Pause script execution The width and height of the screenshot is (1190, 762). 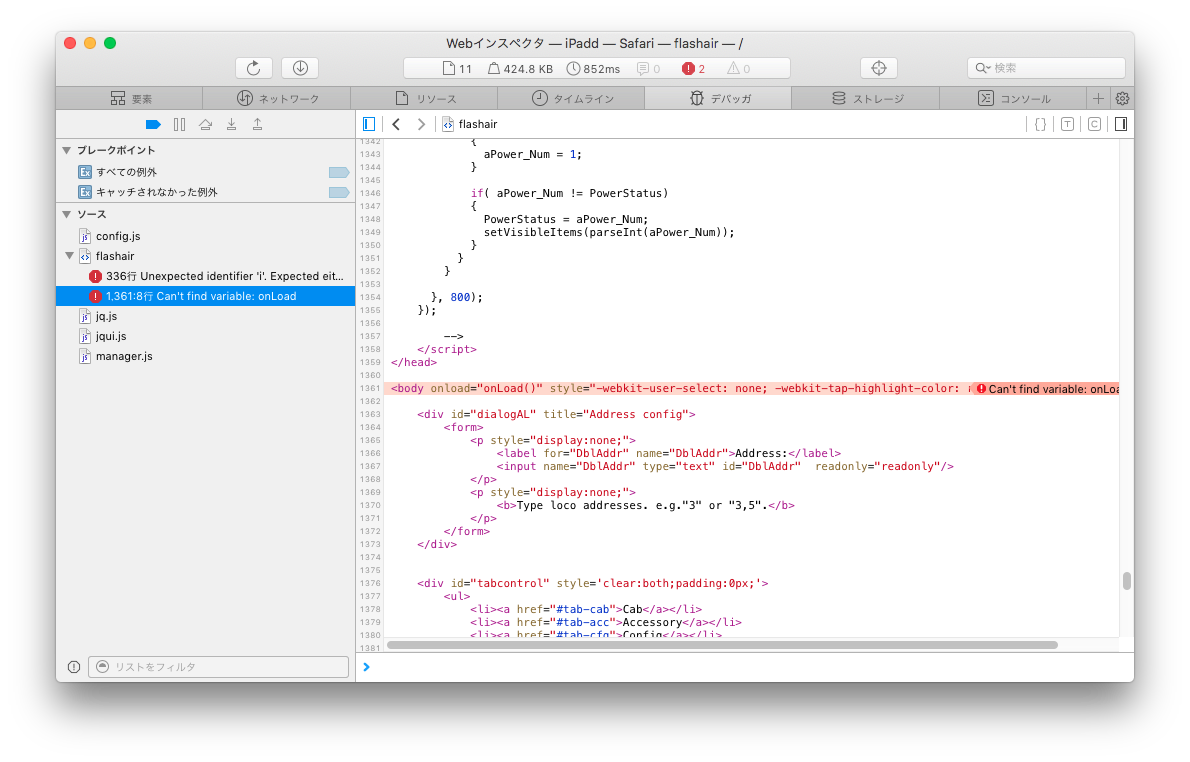coord(179,124)
